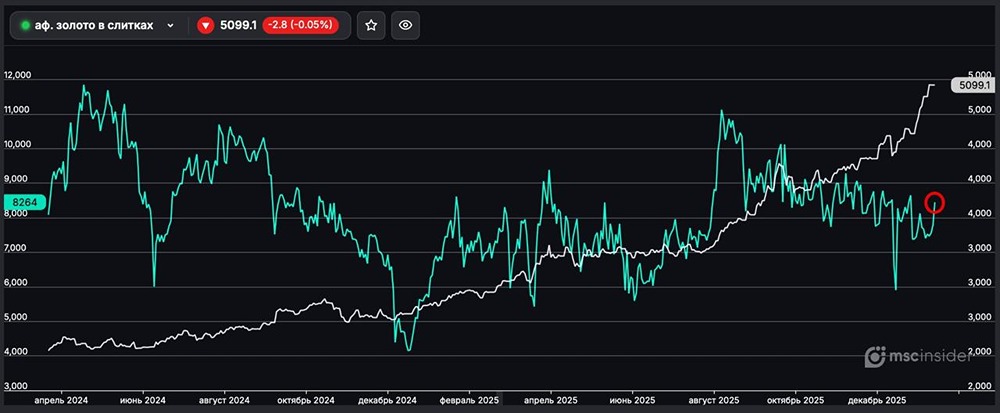Image resolution: width=1000 pixels, height=413 pixels.
Task: Select the 5099.1 right-axis price label
Action: click(973, 86)
